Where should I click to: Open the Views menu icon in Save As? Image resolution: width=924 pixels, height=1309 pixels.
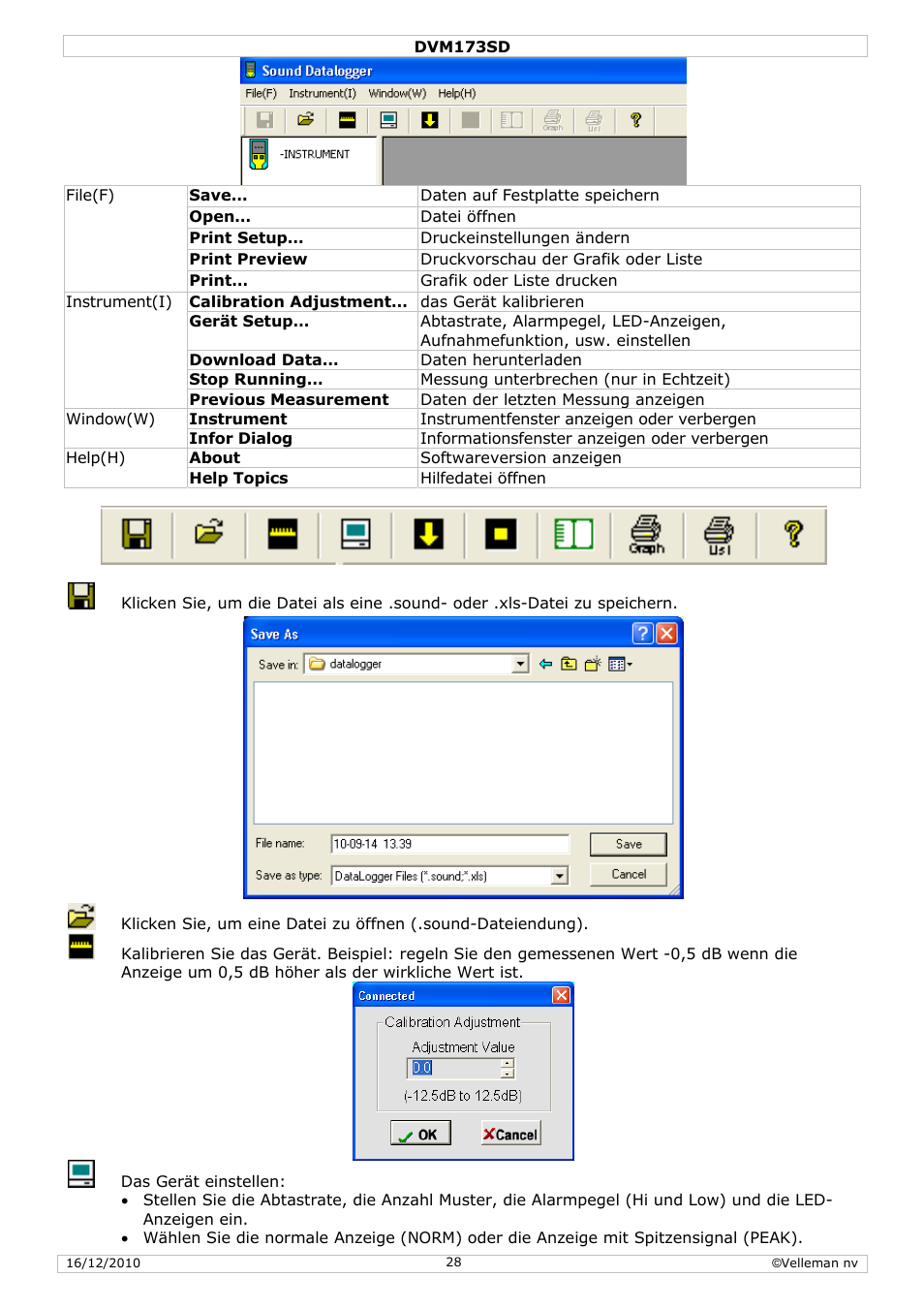point(620,664)
